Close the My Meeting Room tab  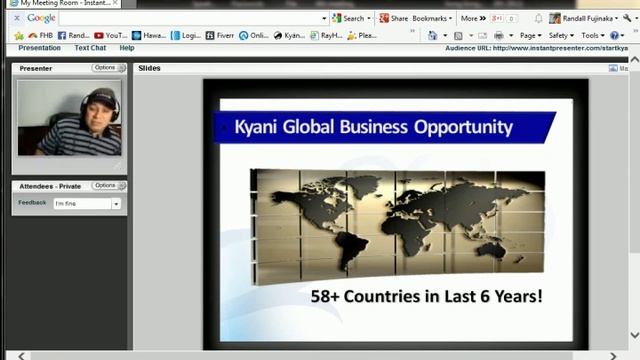tap(115, 3)
